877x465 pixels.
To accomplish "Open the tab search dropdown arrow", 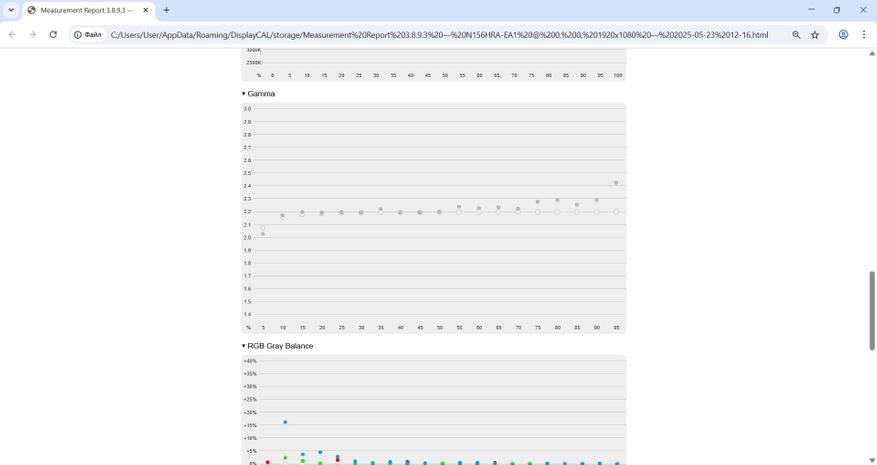I will pyautogui.click(x=11, y=10).
